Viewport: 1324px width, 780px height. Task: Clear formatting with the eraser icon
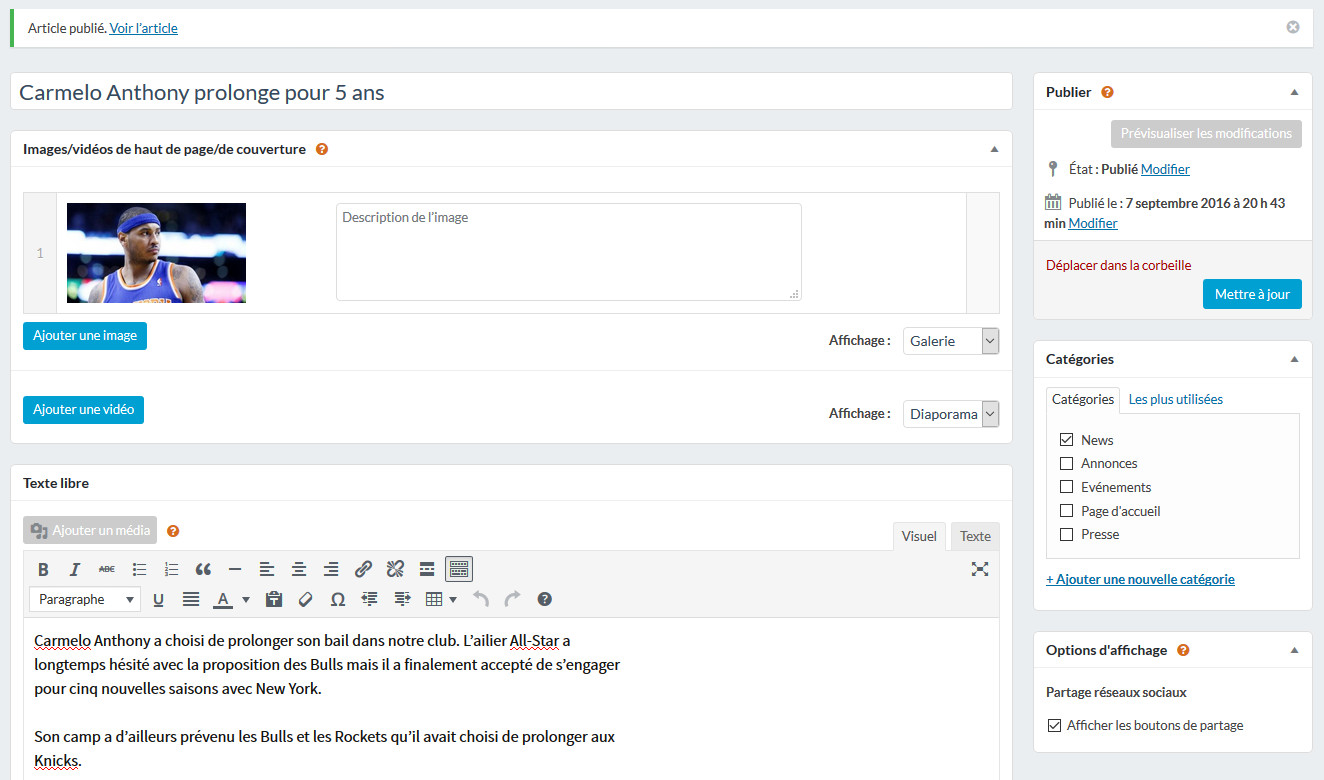(x=306, y=599)
